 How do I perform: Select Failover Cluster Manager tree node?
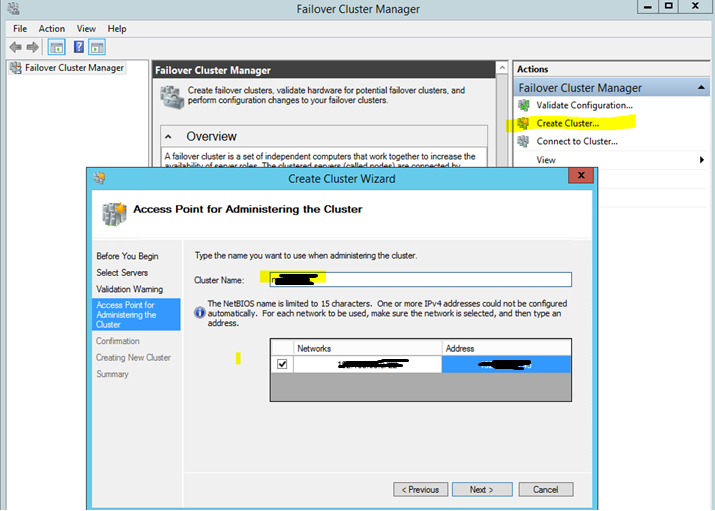pos(74,68)
